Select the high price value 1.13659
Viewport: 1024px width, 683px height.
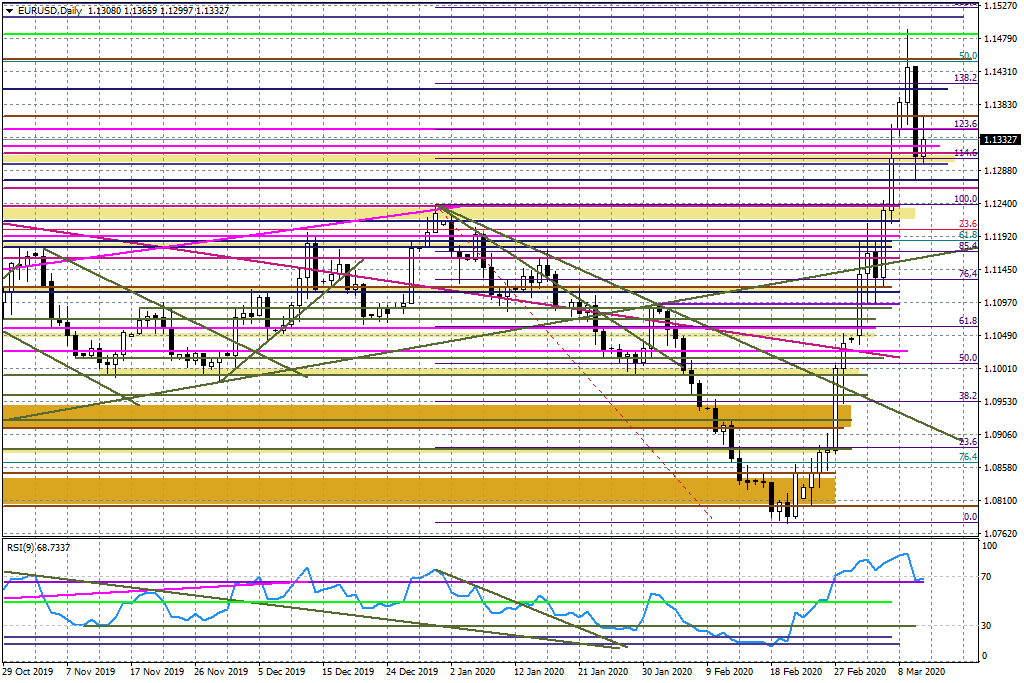(141, 10)
